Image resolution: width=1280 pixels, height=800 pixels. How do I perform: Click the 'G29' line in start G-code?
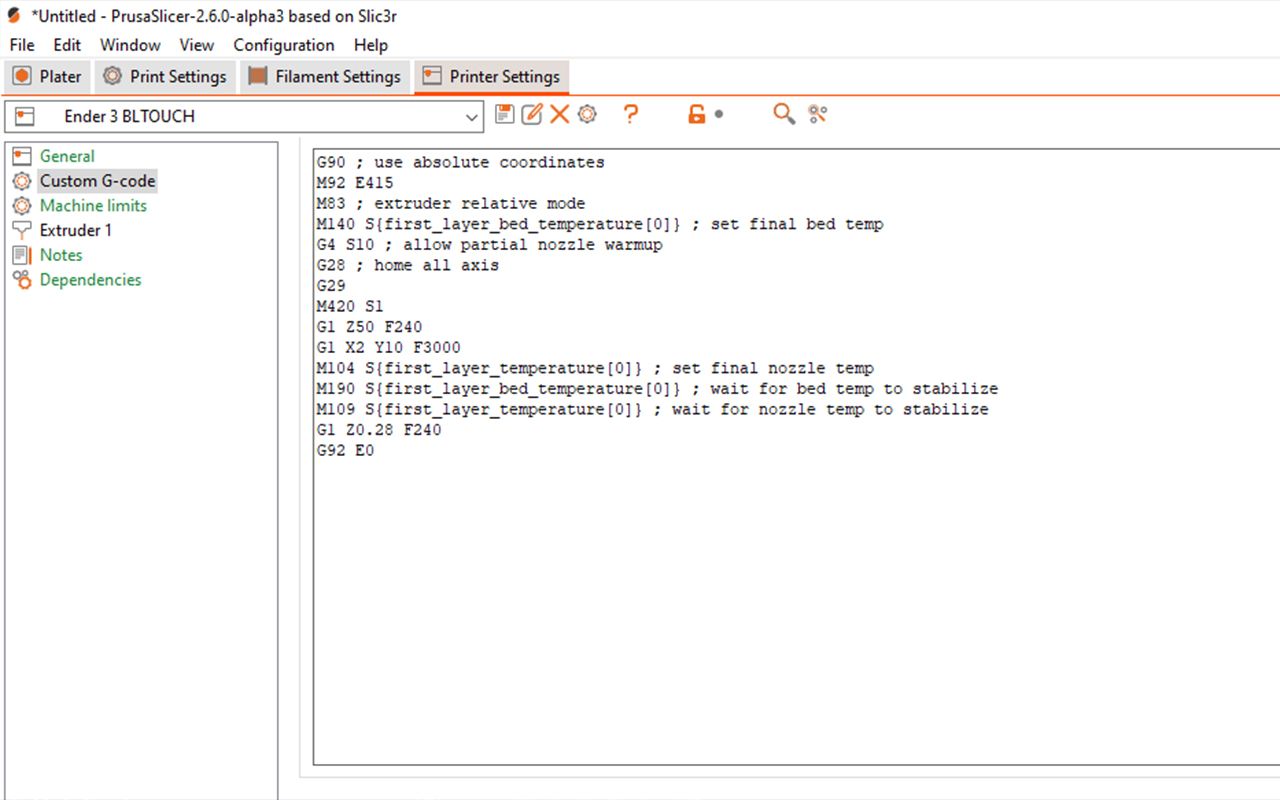pyautogui.click(x=331, y=286)
